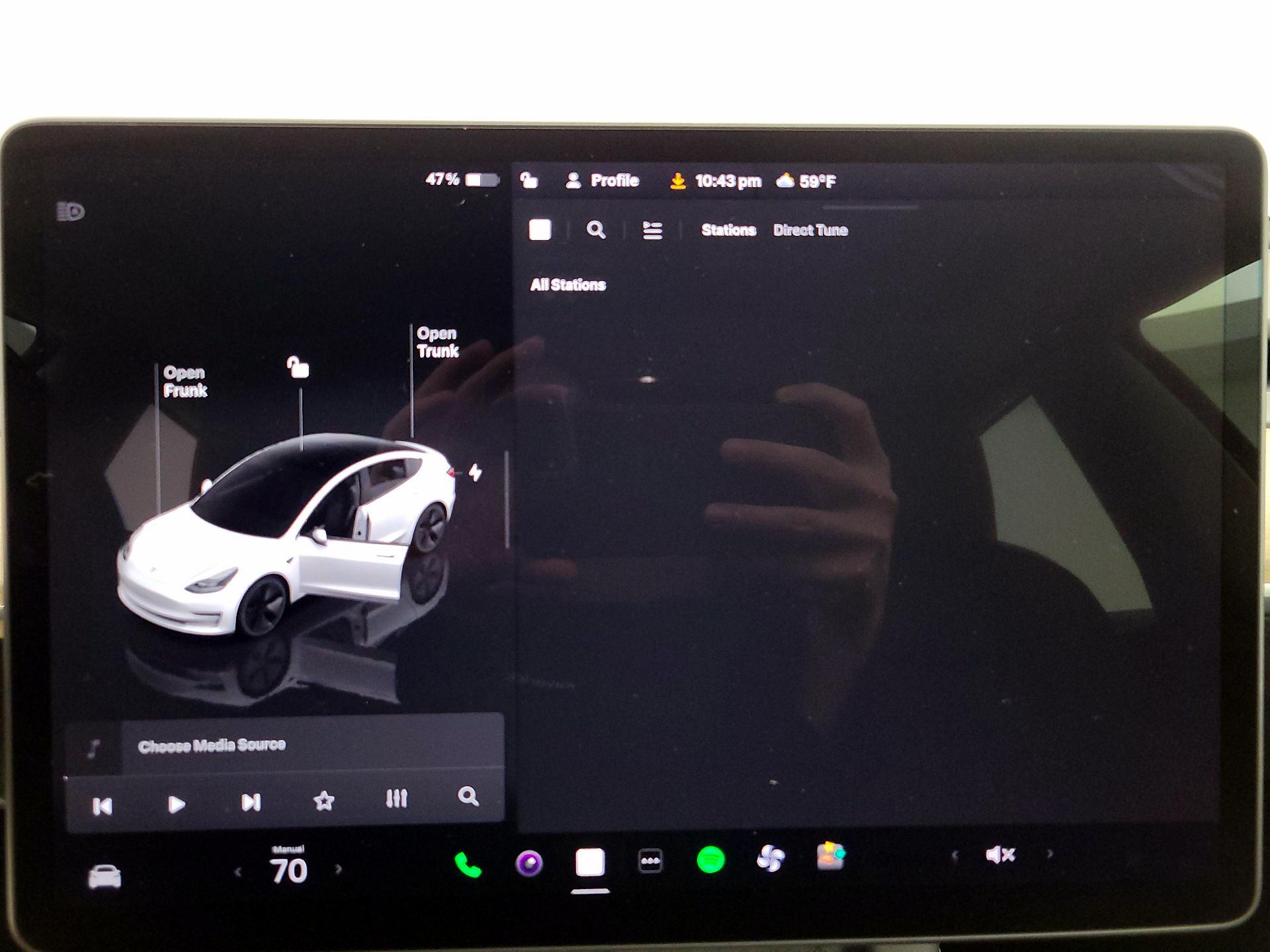Viewport: 1270px width, 952px height.
Task: Switch to the Direct Tune tab
Action: pyautogui.click(x=811, y=230)
